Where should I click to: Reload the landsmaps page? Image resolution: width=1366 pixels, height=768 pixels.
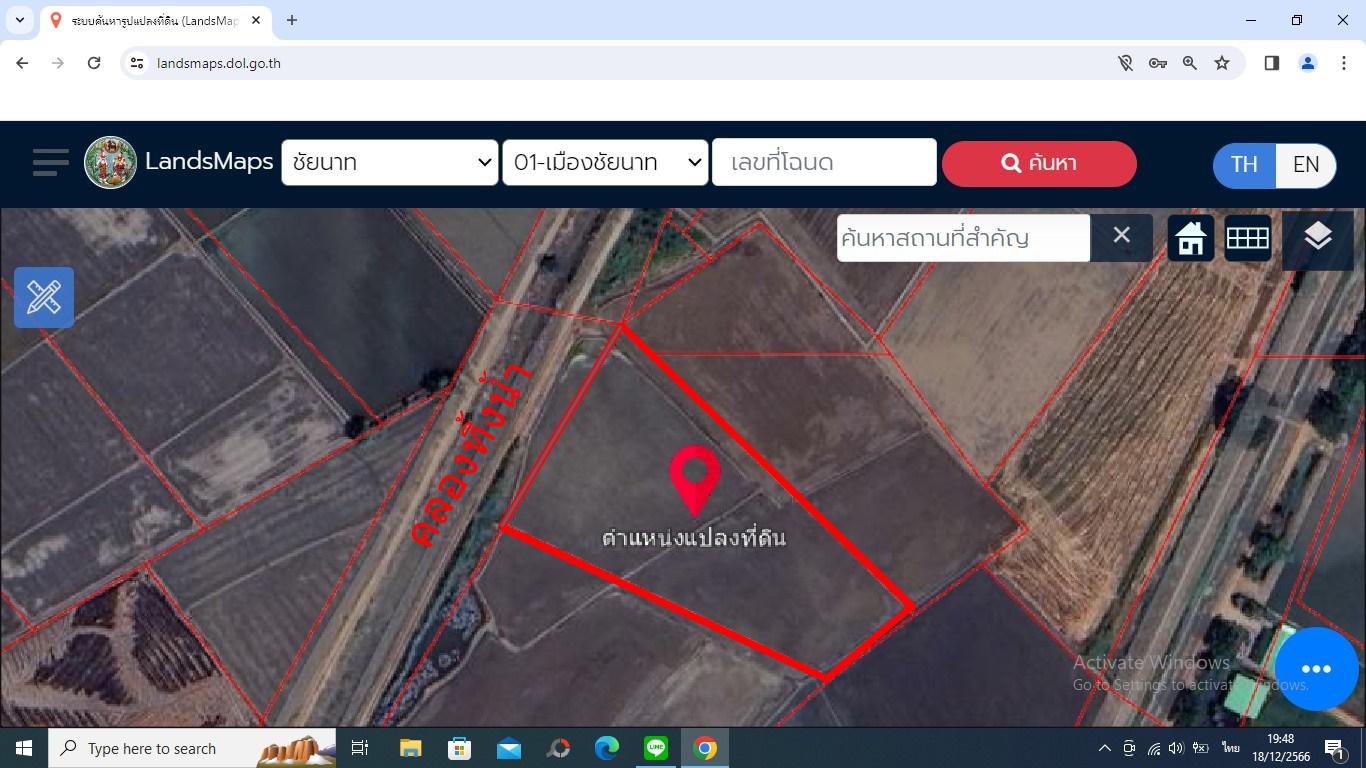click(94, 63)
